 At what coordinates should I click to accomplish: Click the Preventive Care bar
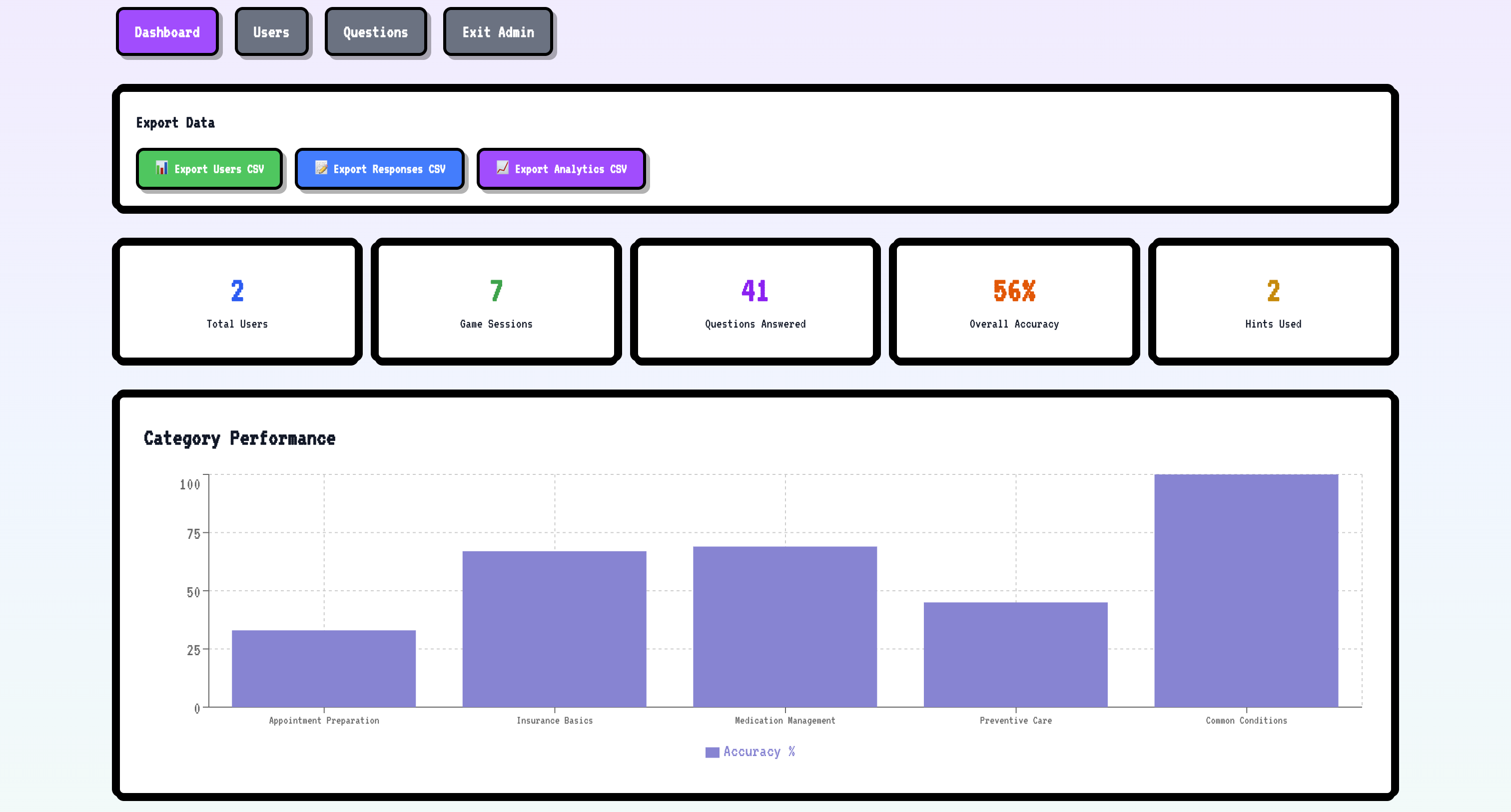pos(1015,654)
